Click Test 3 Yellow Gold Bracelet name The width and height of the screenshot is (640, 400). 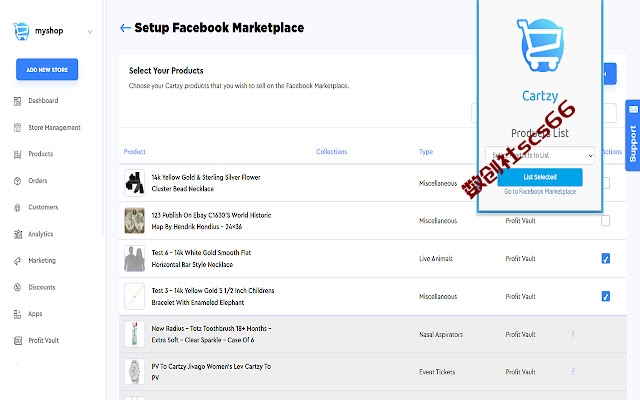tap(213, 296)
